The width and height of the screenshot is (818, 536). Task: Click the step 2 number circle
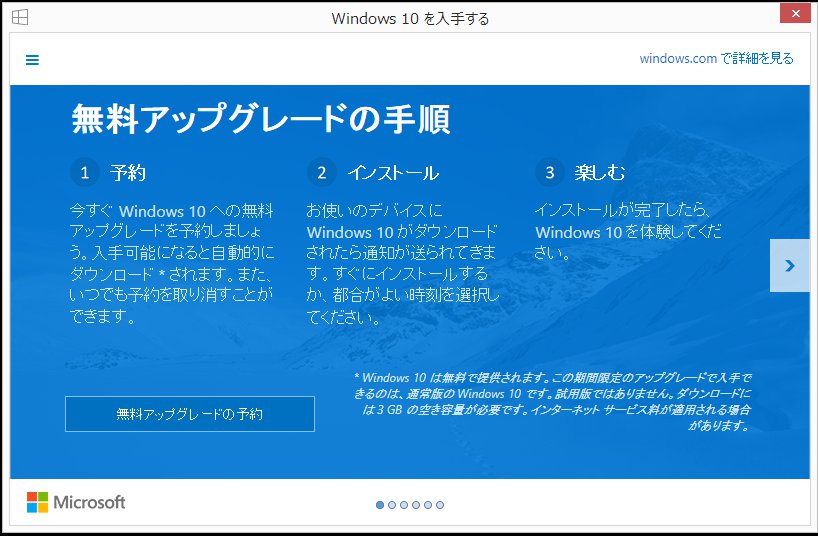[x=321, y=172]
